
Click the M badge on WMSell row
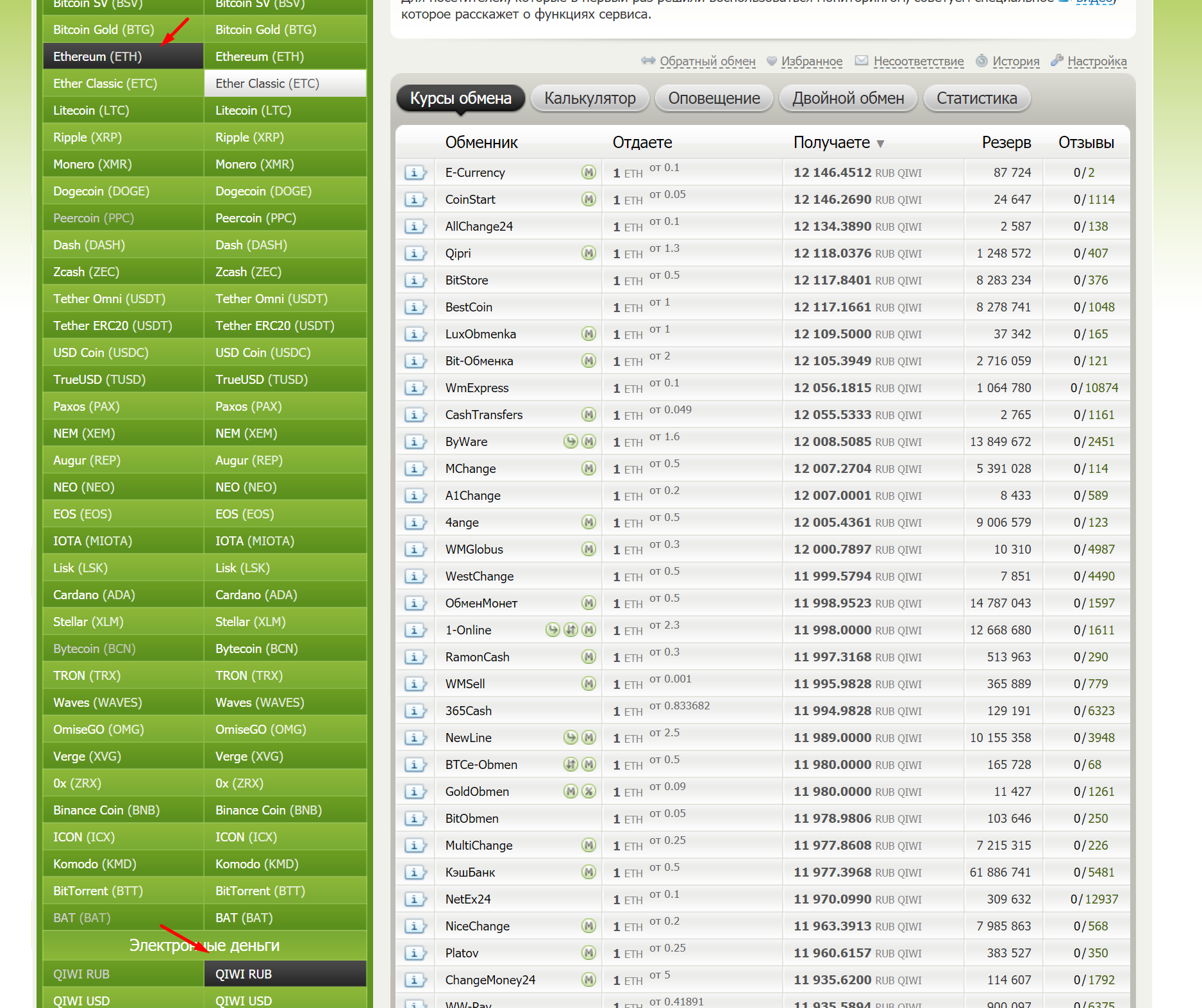pyautogui.click(x=588, y=684)
